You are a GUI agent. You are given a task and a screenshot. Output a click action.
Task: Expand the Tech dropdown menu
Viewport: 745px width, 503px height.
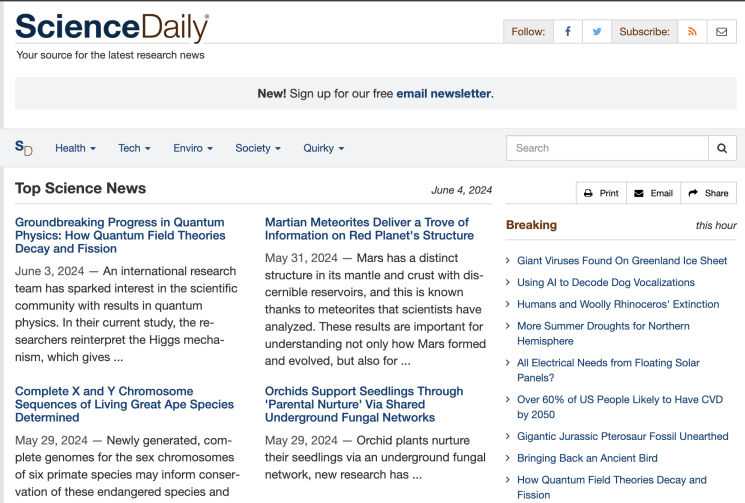tap(134, 148)
